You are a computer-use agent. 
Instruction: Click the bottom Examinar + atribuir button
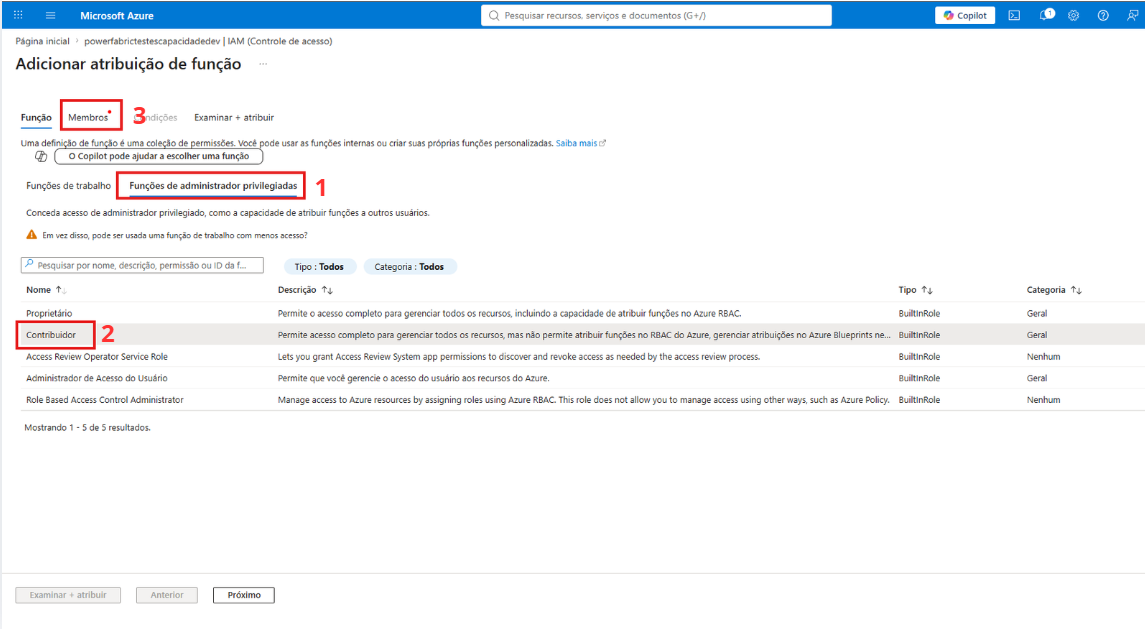(68, 595)
